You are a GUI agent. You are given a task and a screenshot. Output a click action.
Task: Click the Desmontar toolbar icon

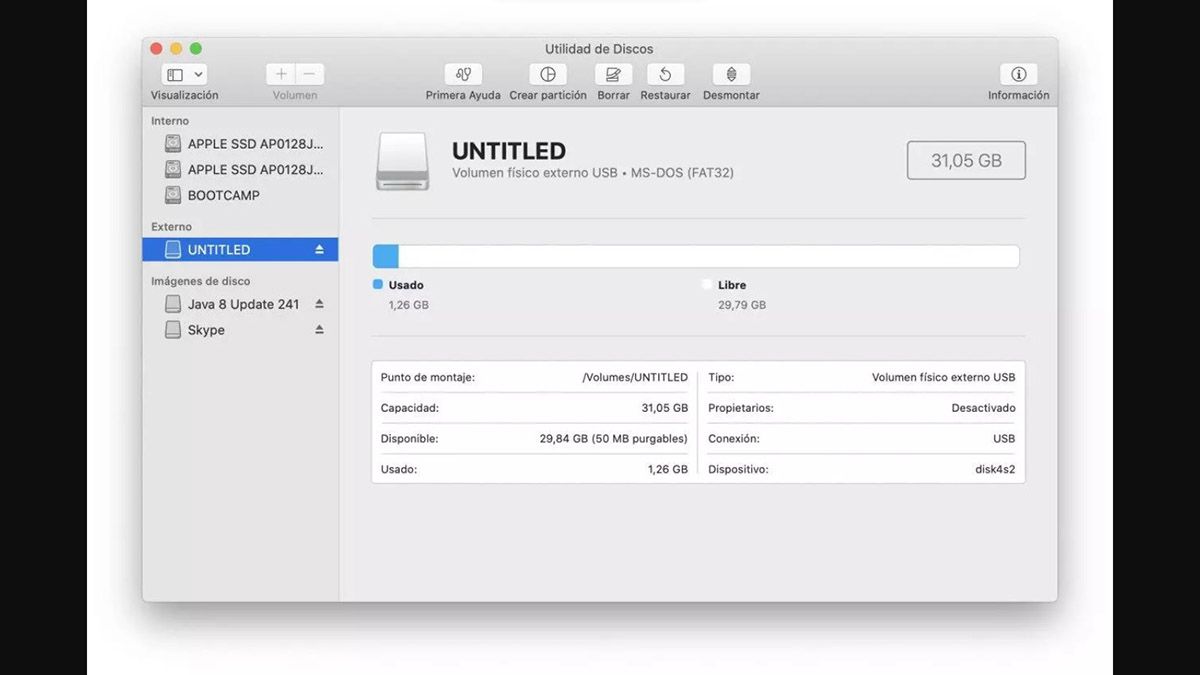(731, 75)
